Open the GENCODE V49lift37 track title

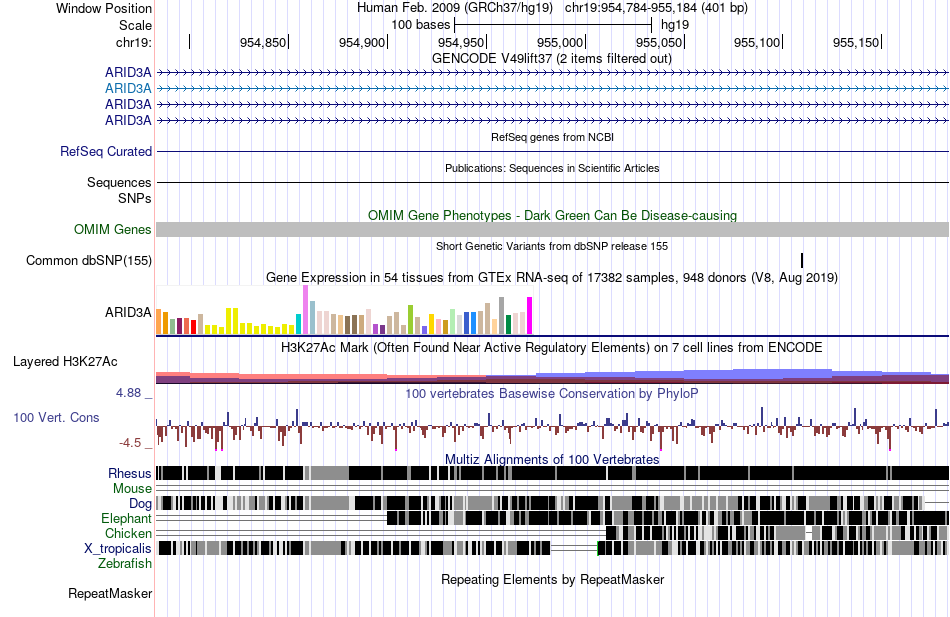tap(551, 59)
